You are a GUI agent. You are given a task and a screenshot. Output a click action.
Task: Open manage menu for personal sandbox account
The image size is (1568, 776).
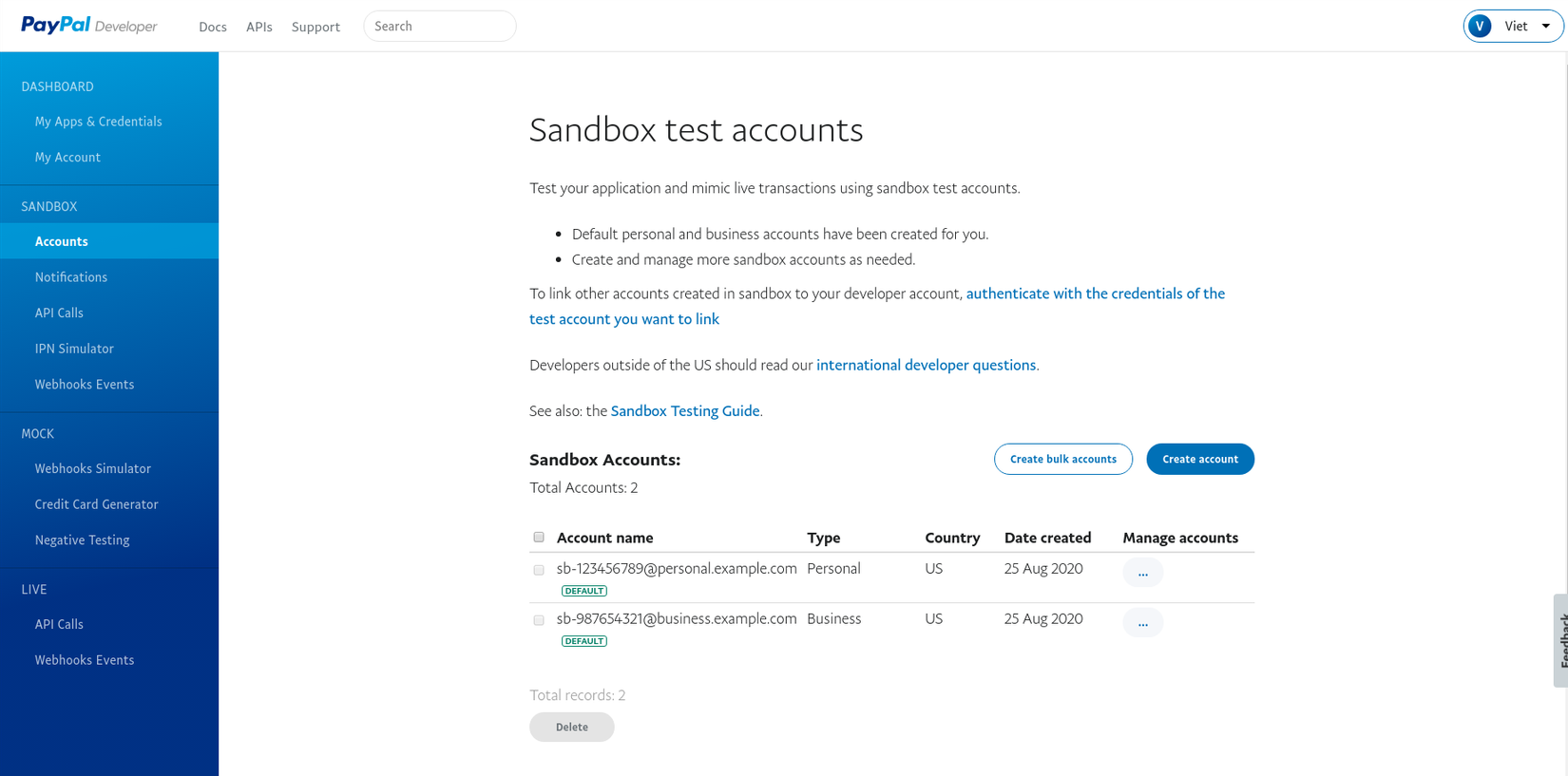(x=1142, y=573)
